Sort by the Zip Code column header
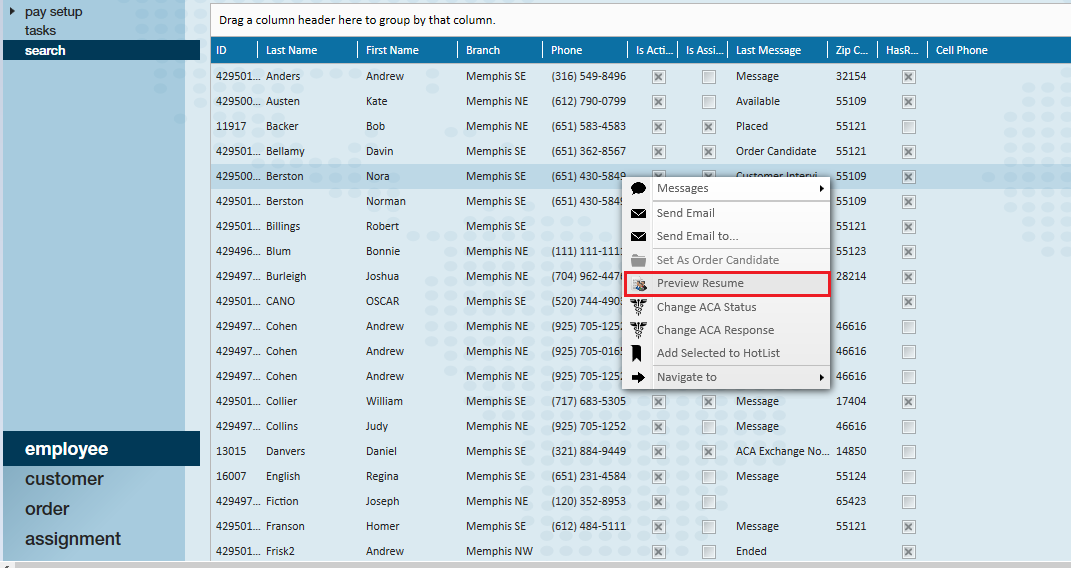 coord(852,50)
